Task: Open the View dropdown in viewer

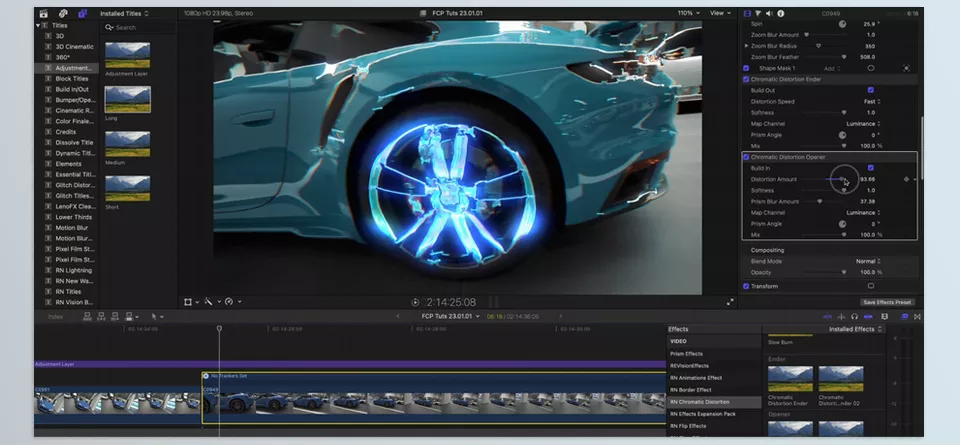Action: (x=720, y=13)
